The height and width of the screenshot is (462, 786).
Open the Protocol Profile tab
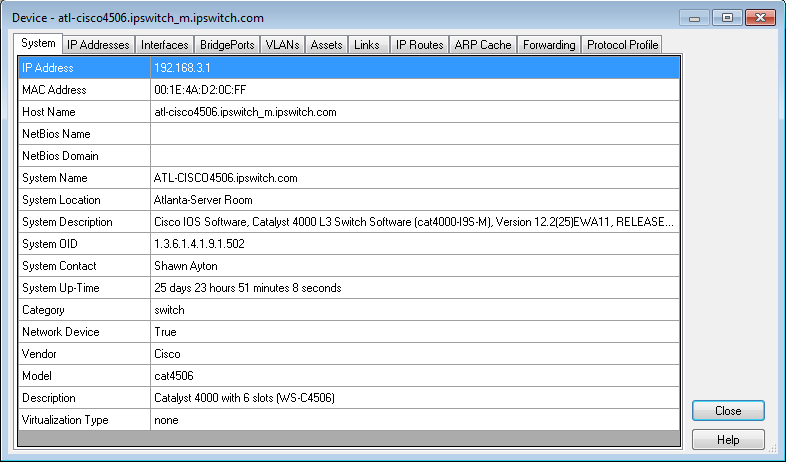click(x=622, y=45)
